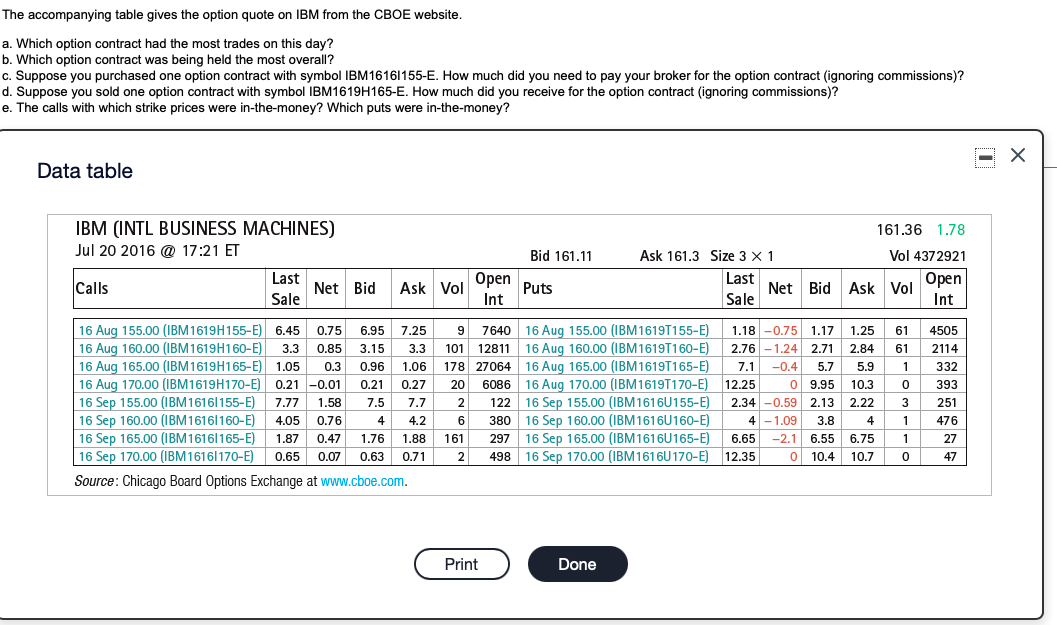This screenshot has height=625, width=1057.
Task: Click the Done button
Action: [x=577, y=564]
